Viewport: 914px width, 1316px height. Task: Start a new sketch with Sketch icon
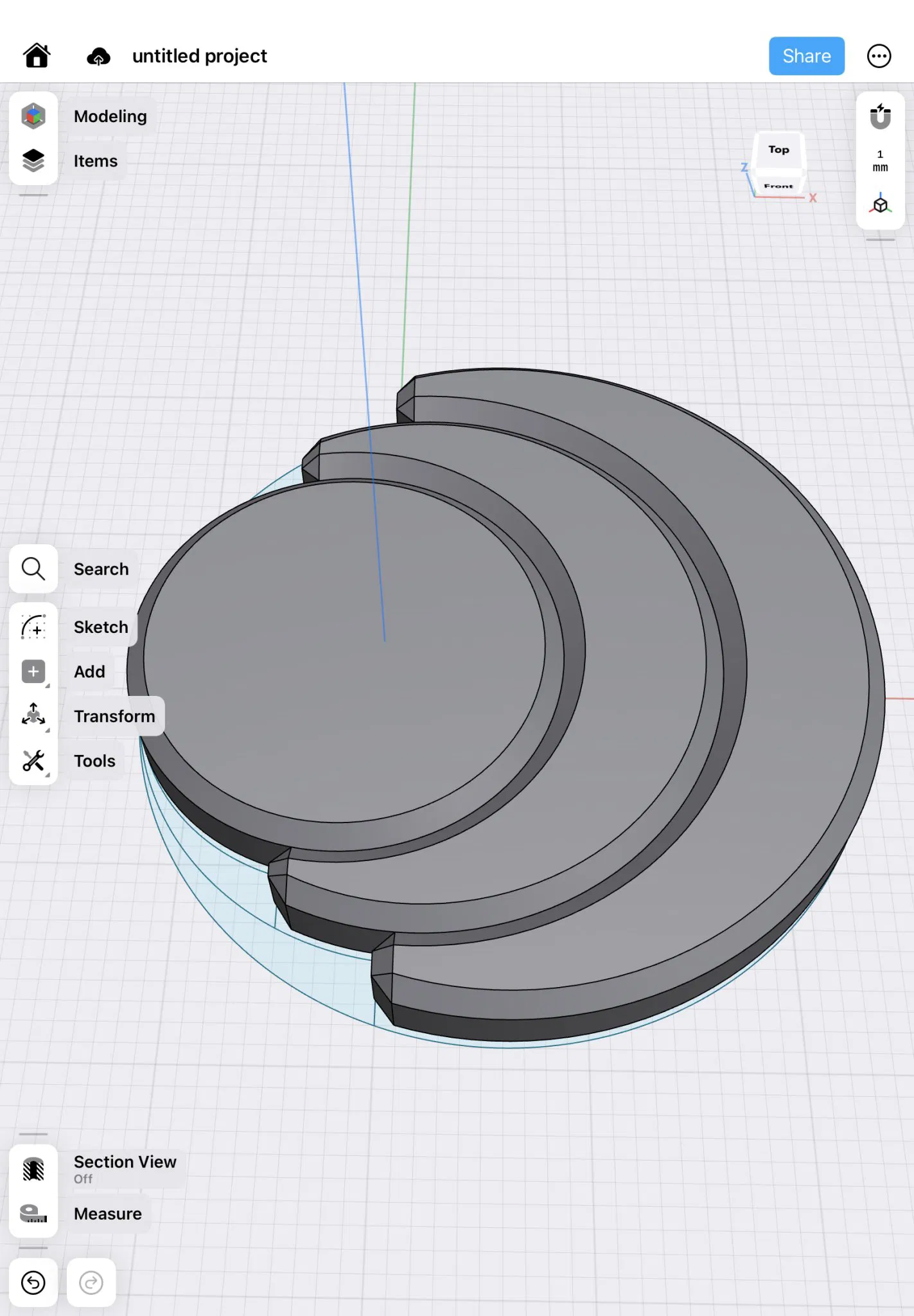pos(33,627)
